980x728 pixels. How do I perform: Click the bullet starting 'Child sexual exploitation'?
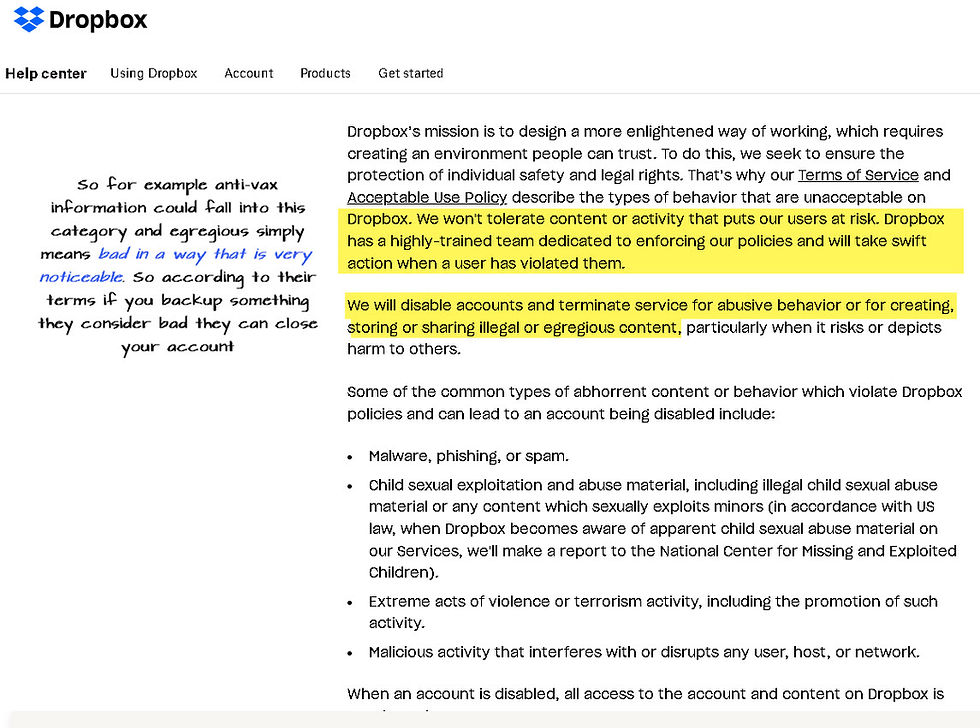pos(662,529)
